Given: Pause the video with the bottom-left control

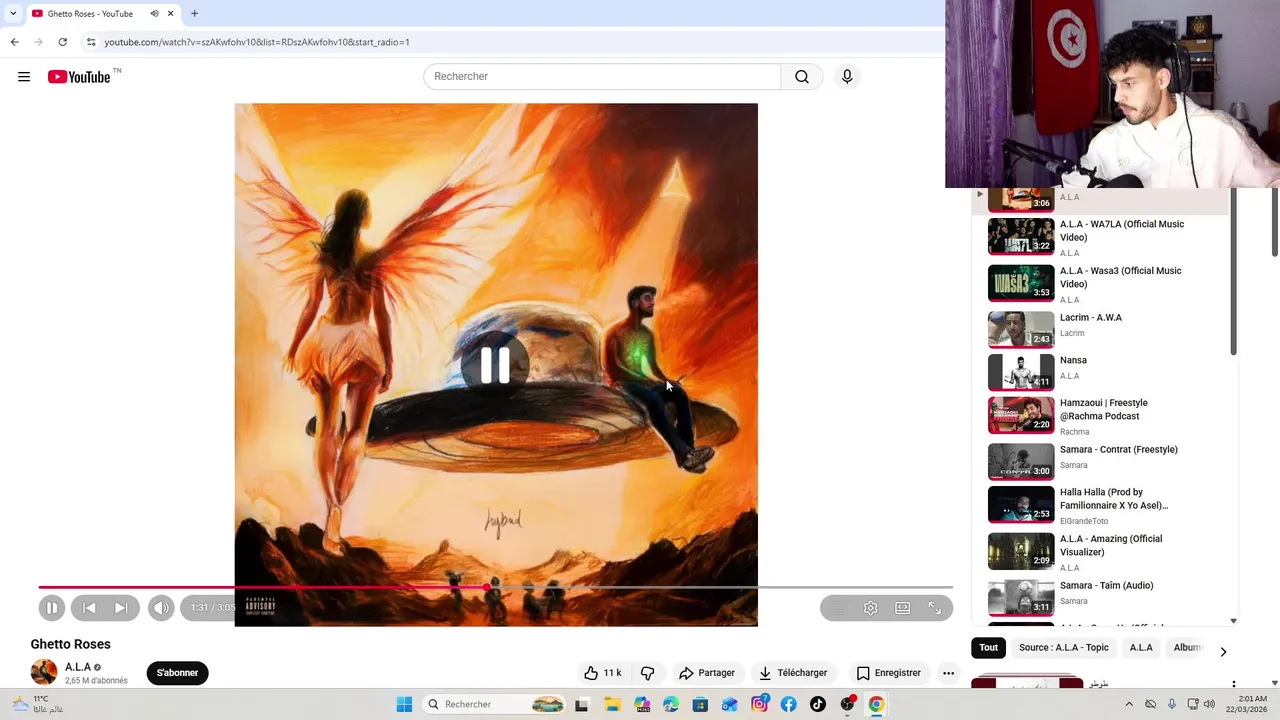Looking at the screenshot, I should (x=52, y=608).
